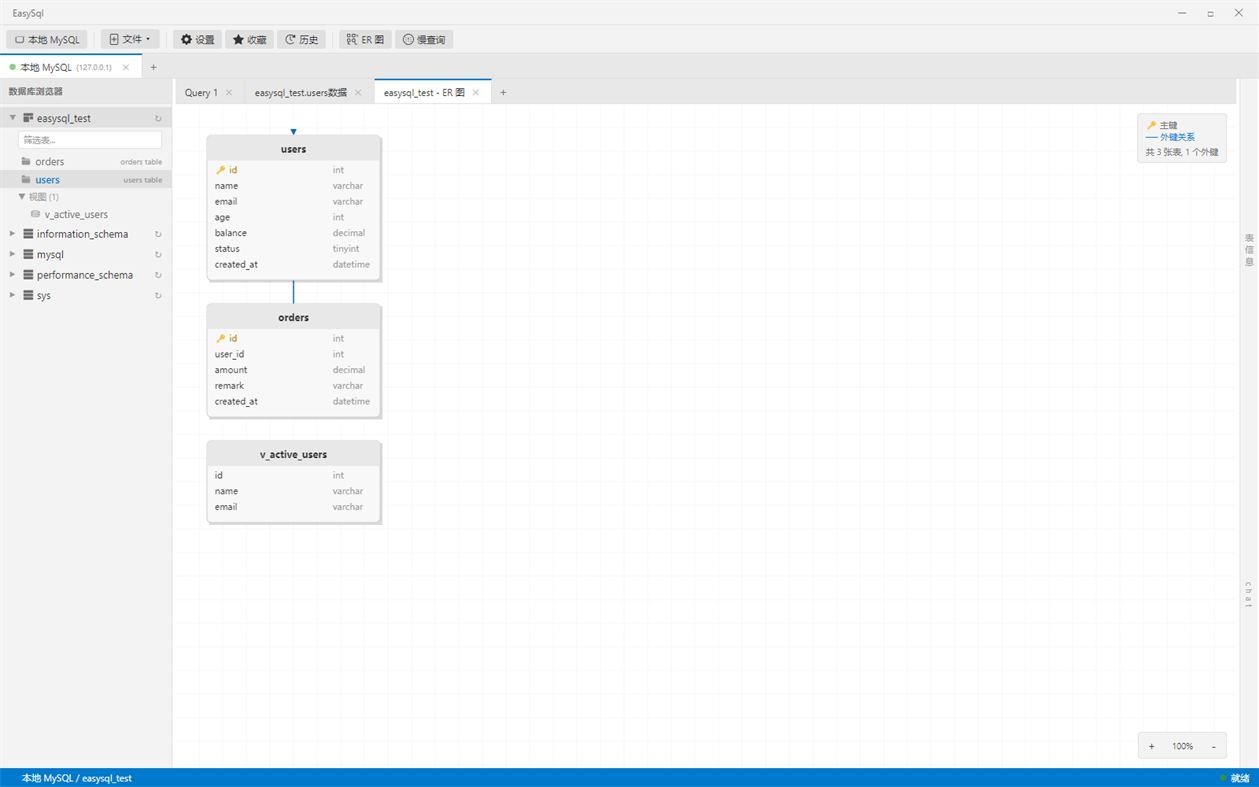Image resolution: width=1259 pixels, height=787 pixels.
Task: Open the 文件 dropdown menu
Action: tap(130, 39)
